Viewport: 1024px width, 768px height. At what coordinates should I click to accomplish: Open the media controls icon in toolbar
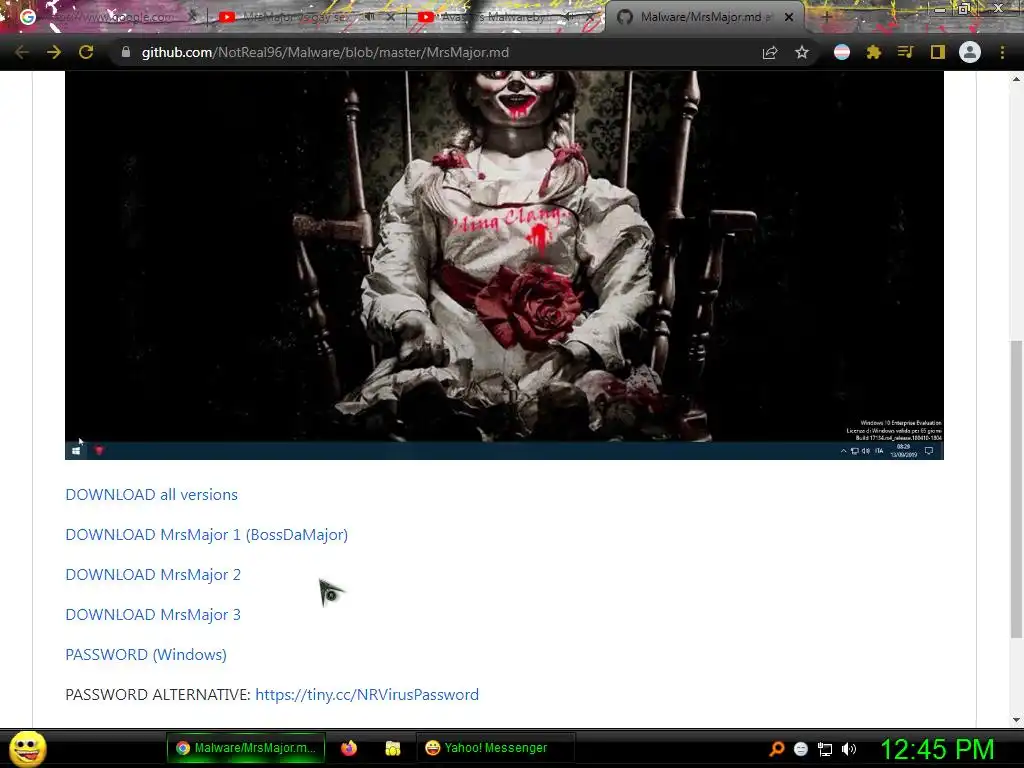point(906,52)
